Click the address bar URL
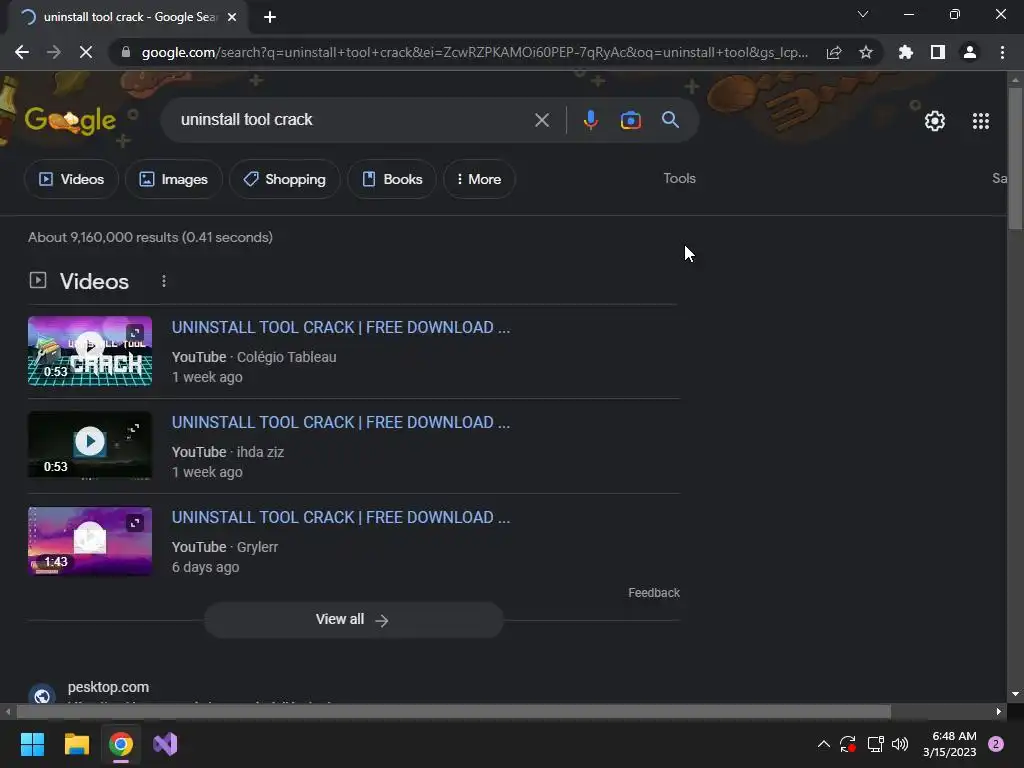1024x768 pixels. 475,52
